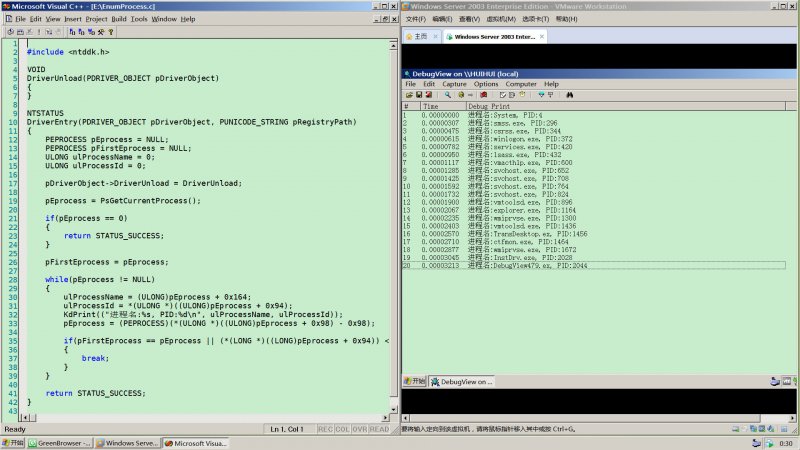Click the red Clear display icon in DebugView
The width and height of the screenshot is (800, 450).
(483, 95)
